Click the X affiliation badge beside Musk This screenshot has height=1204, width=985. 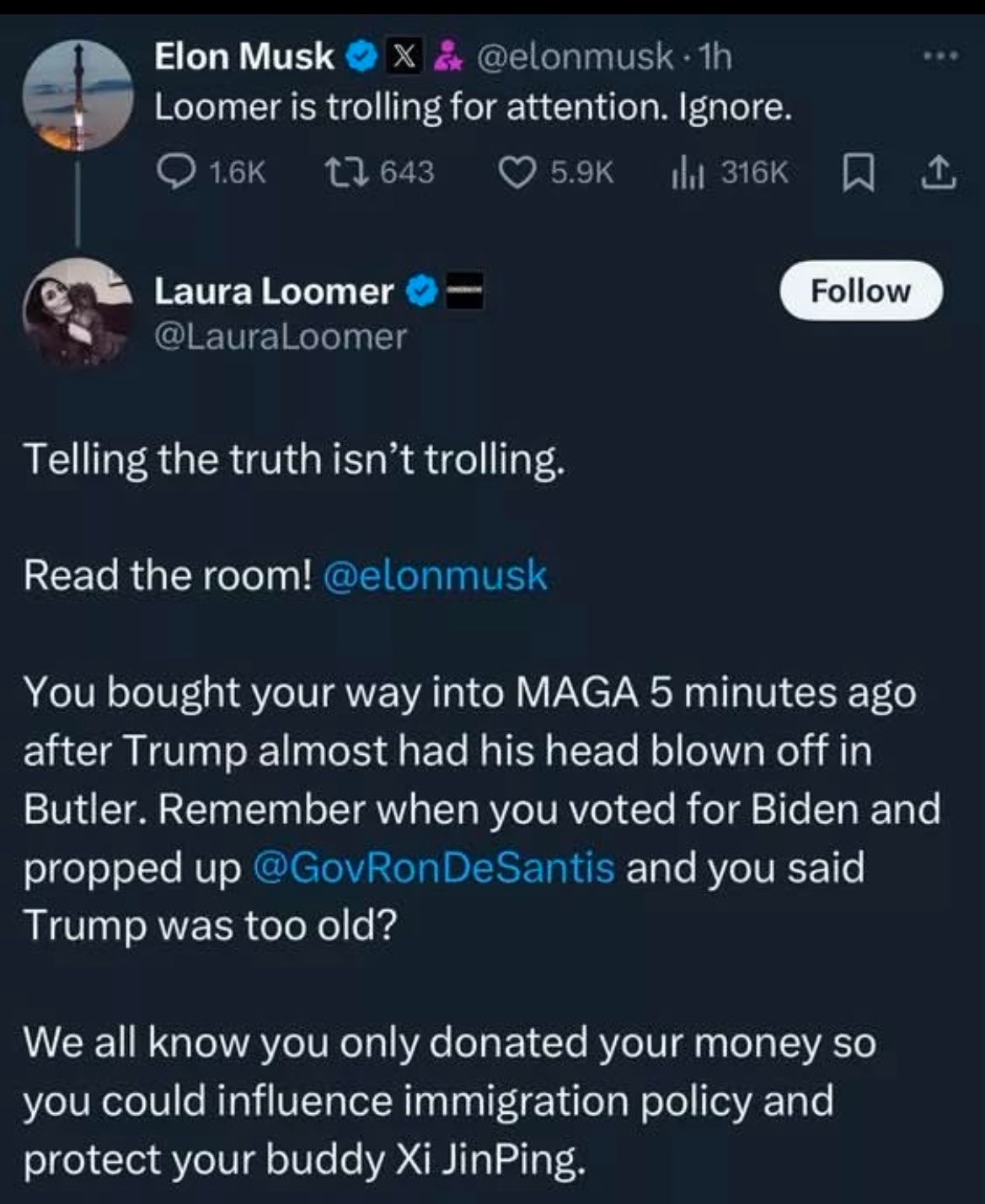pyautogui.click(x=404, y=57)
